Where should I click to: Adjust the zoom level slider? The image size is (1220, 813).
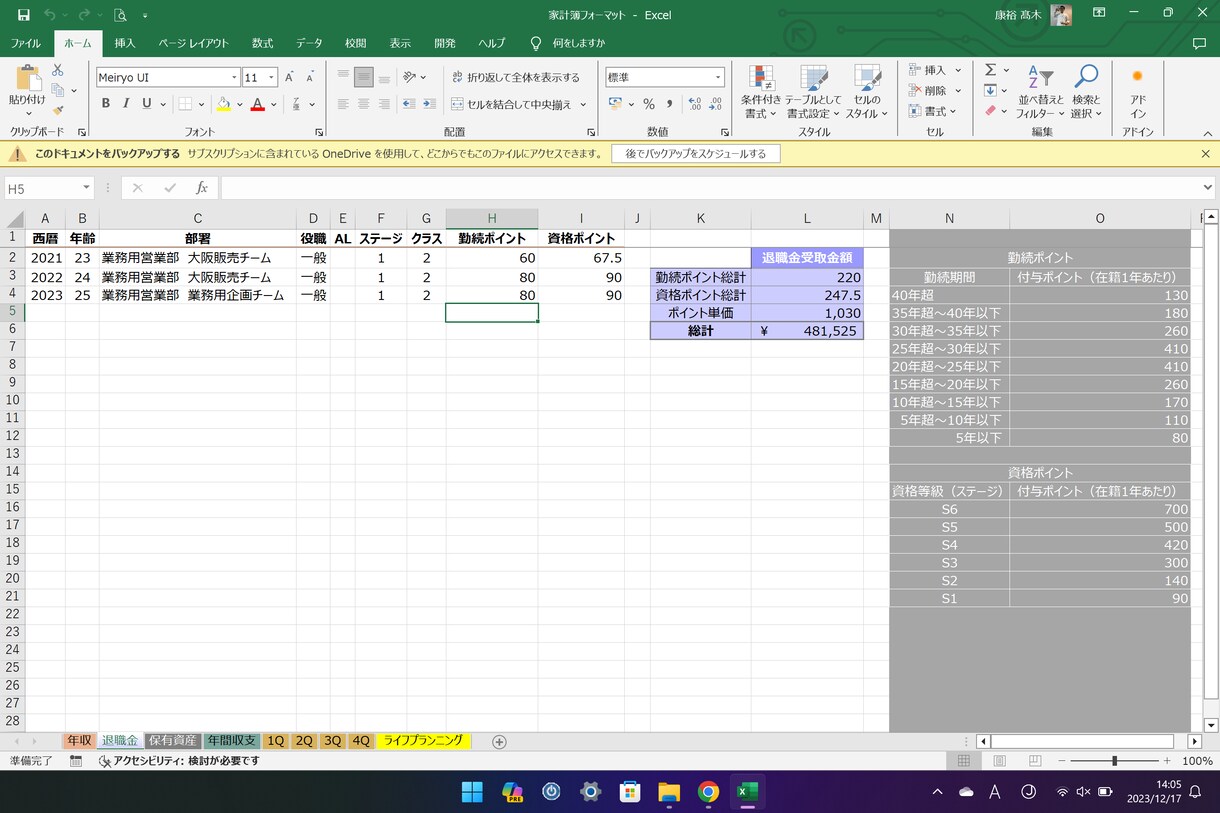[x=1114, y=761]
